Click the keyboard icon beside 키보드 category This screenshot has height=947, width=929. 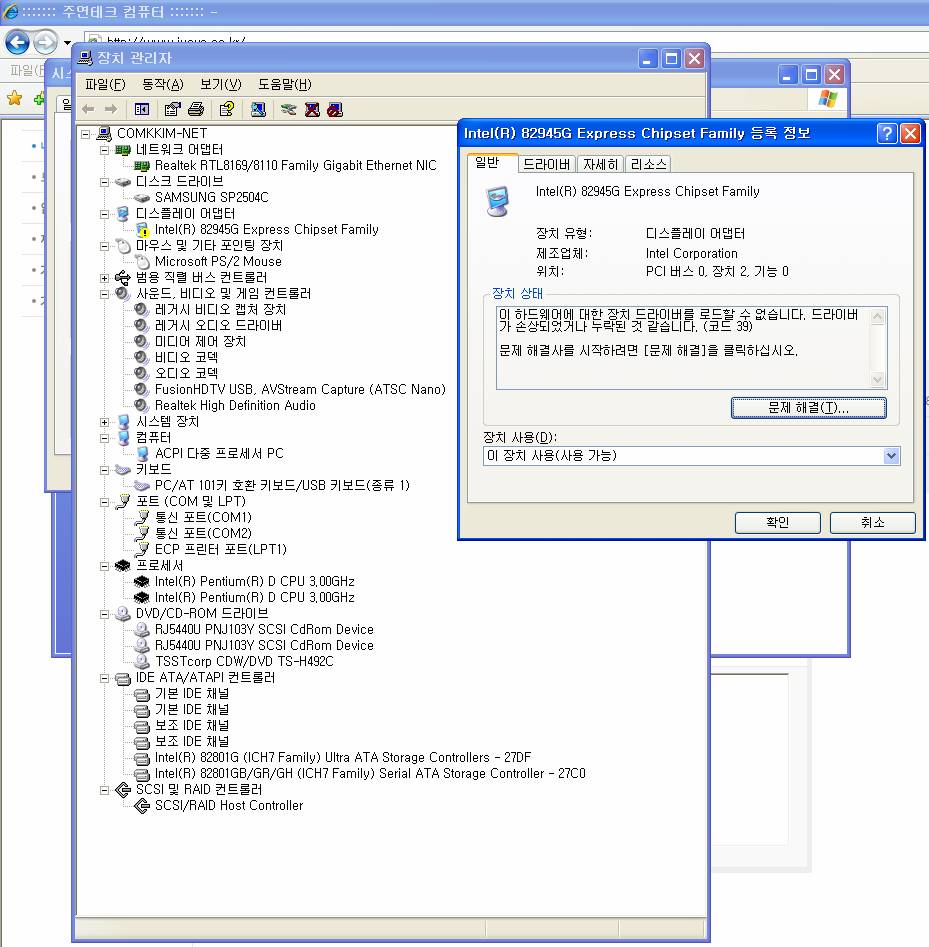pos(123,469)
